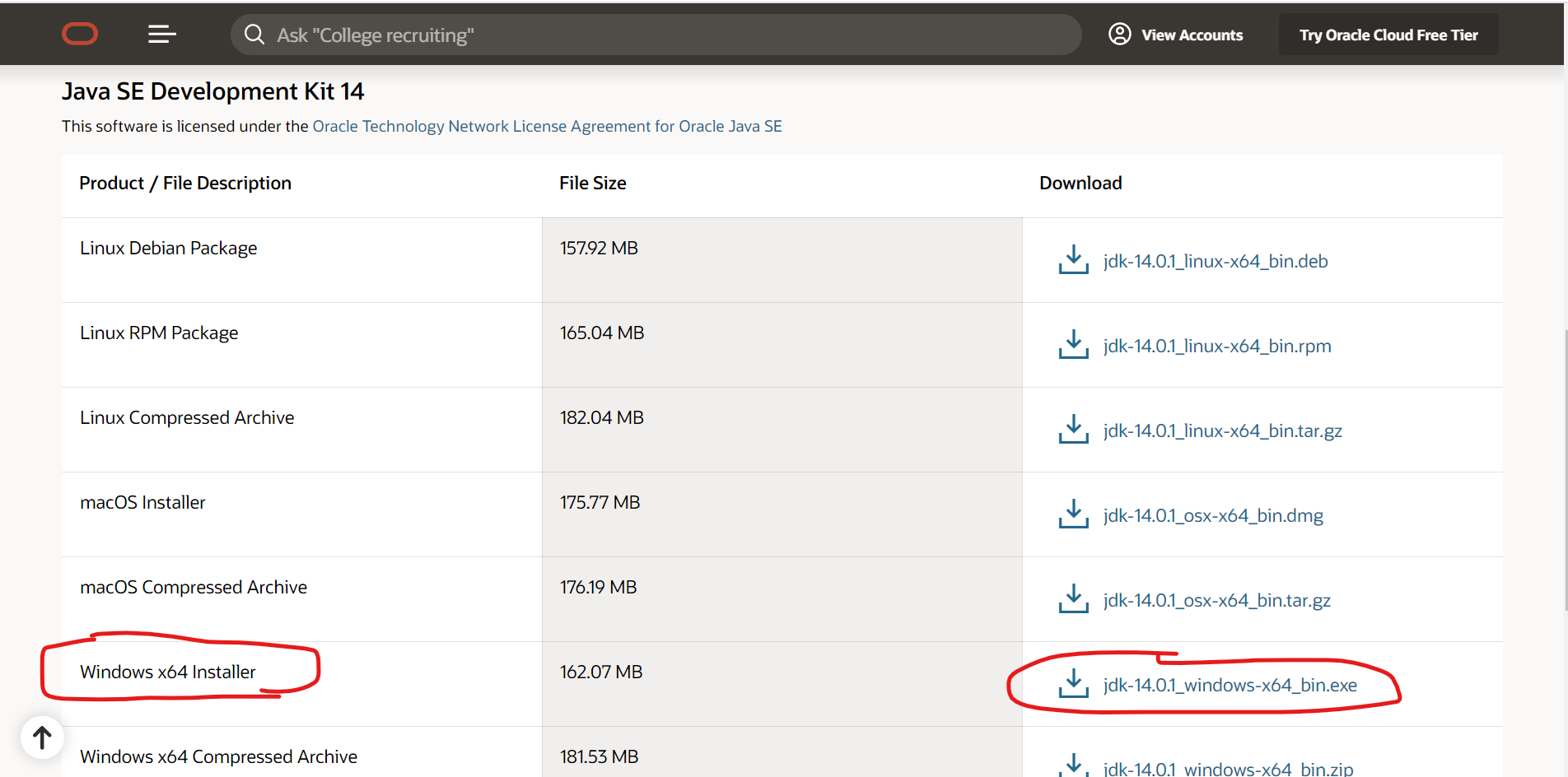Click download icon for osx-x64_bin.dmg
This screenshot has height=777, width=1568.
tap(1074, 514)
